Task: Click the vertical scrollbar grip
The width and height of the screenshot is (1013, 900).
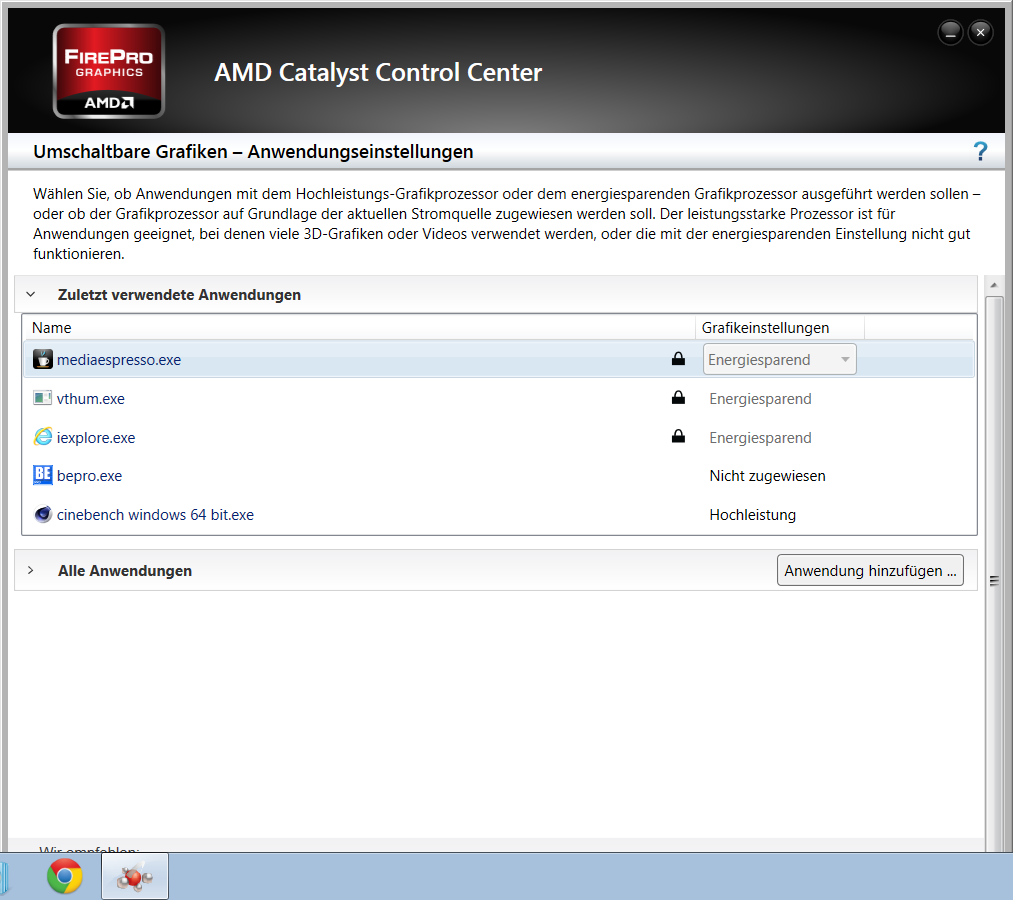Action: click(x=994, y=581)
